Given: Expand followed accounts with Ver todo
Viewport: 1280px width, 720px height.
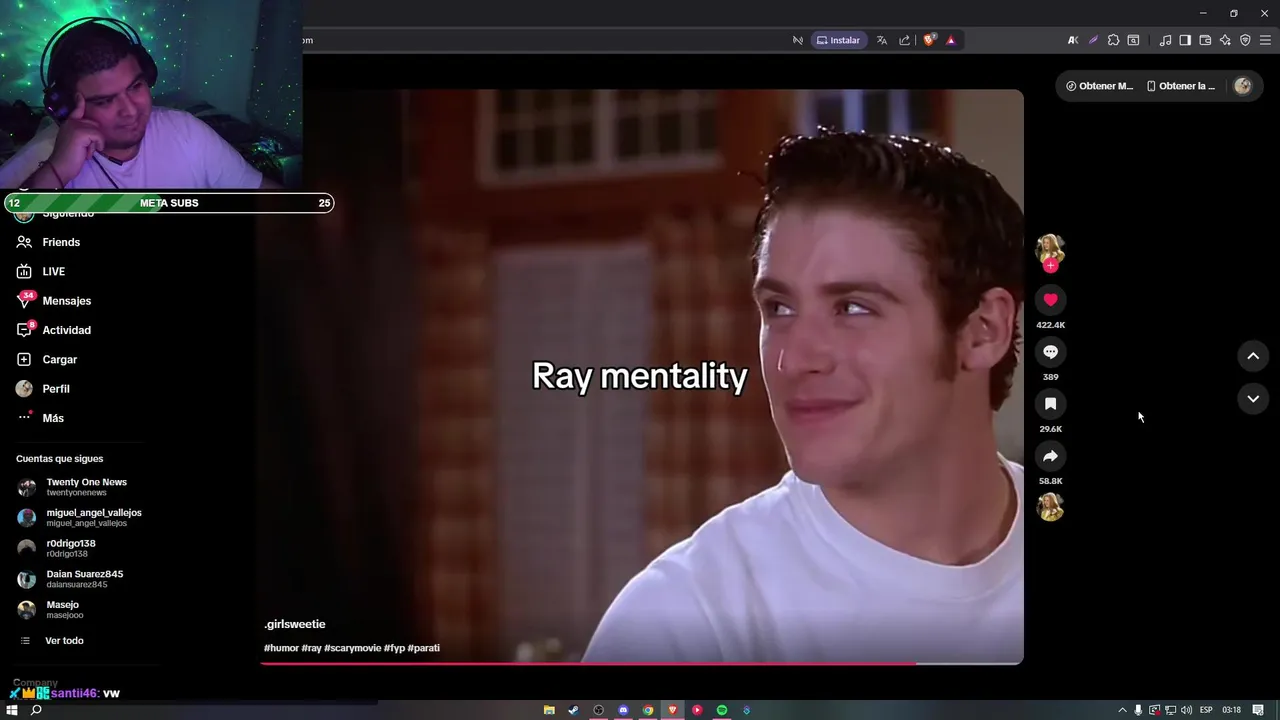Looking at the screenshot, I should 64,640.
